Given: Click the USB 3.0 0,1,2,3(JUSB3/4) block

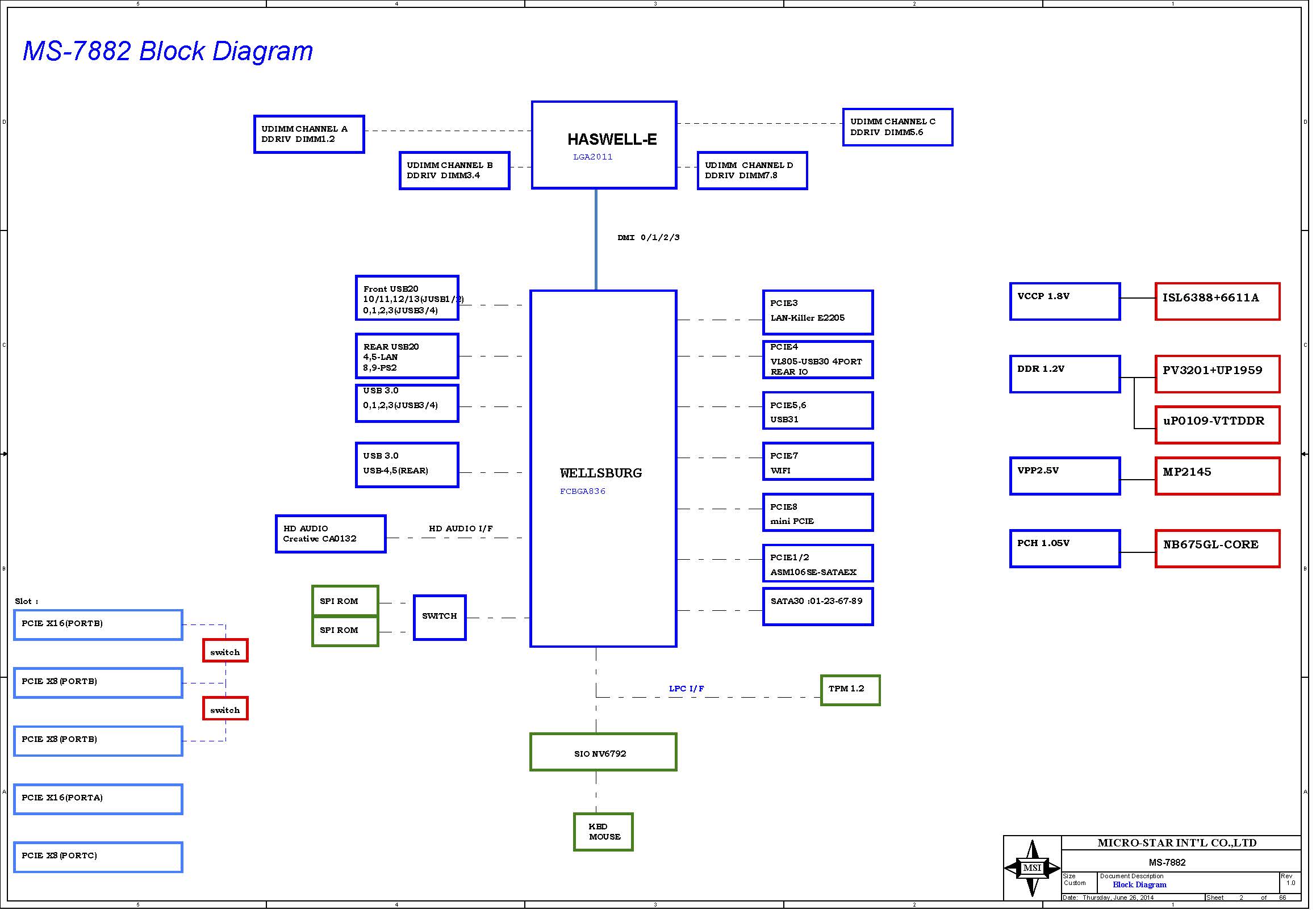Looking at the screenshot, I should pyautogui.click(x=407, y=403).
